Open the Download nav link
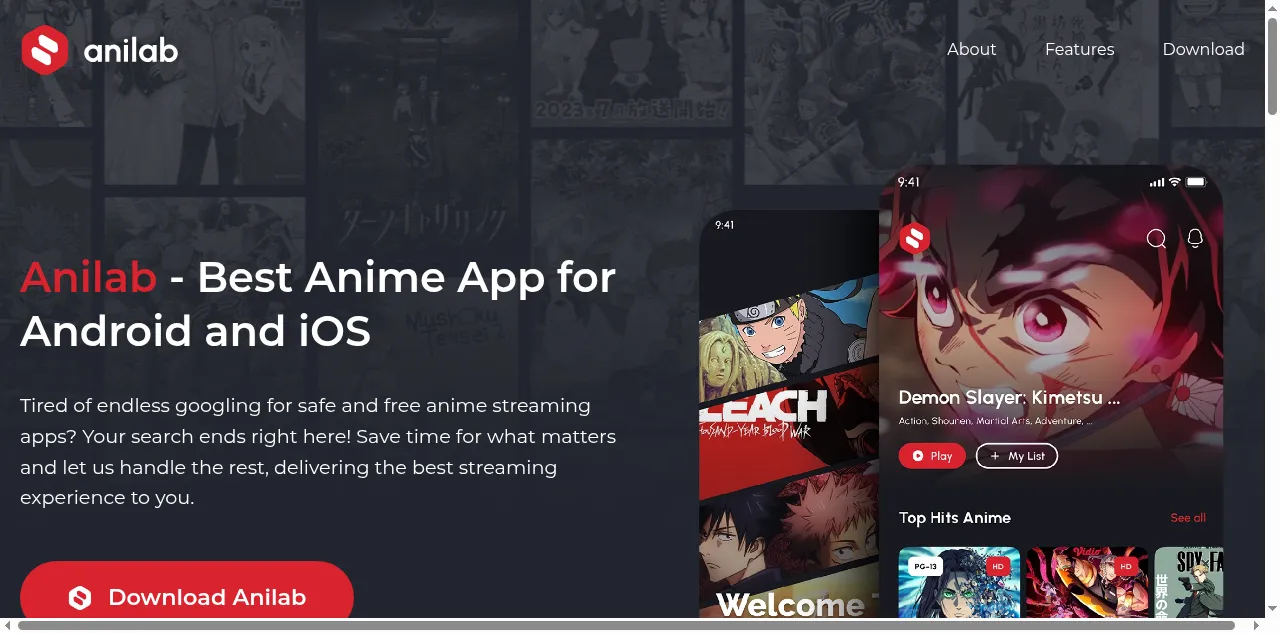Viewport: 1280px width, 633px height. (1203, 49)
